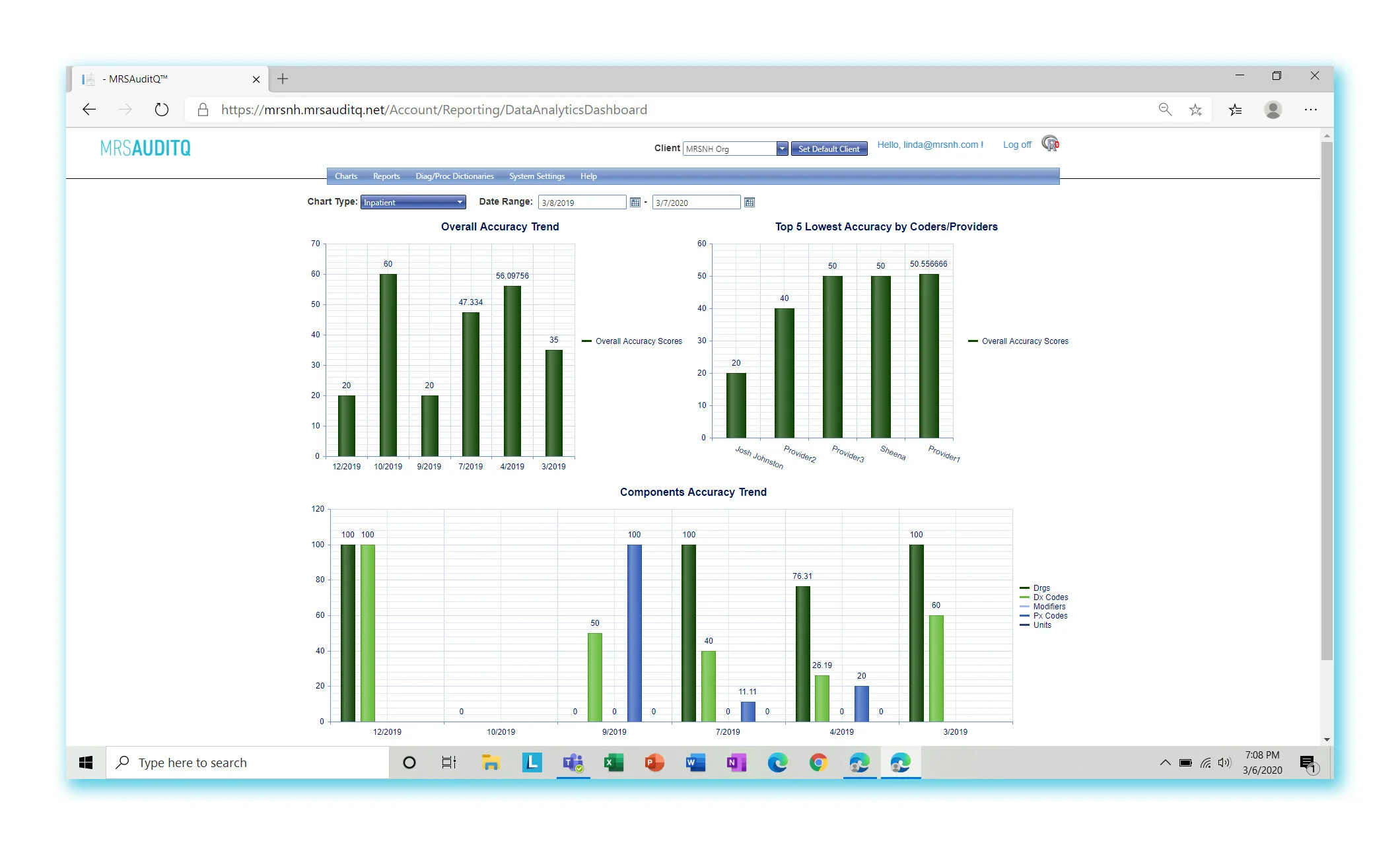The width and height of the screenshot is (1400, 845).
Task: Click the Josh Johnston bar in Top 5 chart
Action: tap(736, 405)
